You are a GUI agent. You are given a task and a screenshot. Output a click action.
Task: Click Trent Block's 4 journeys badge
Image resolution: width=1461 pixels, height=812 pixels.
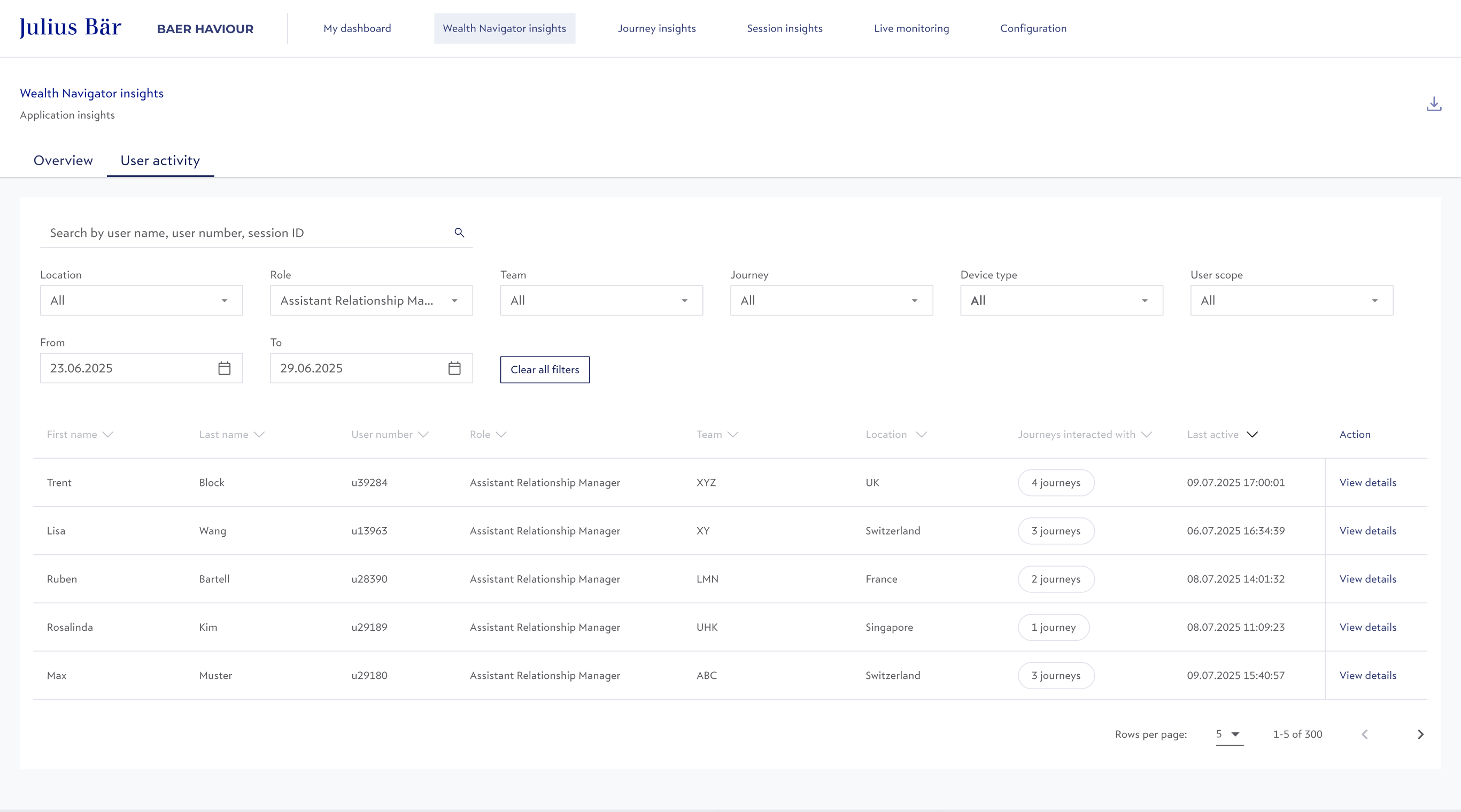click(x=1055, y=483)
